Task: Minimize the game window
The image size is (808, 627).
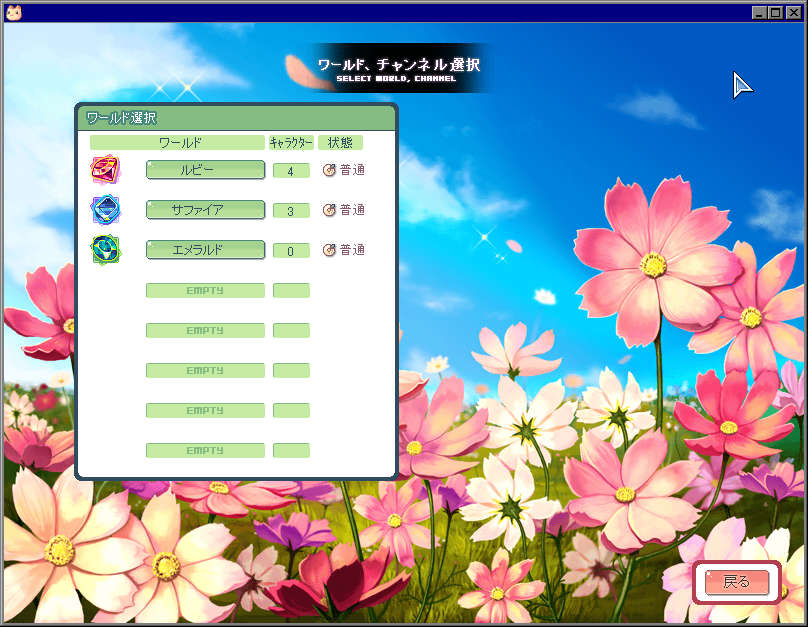Action: click(759, 12)
